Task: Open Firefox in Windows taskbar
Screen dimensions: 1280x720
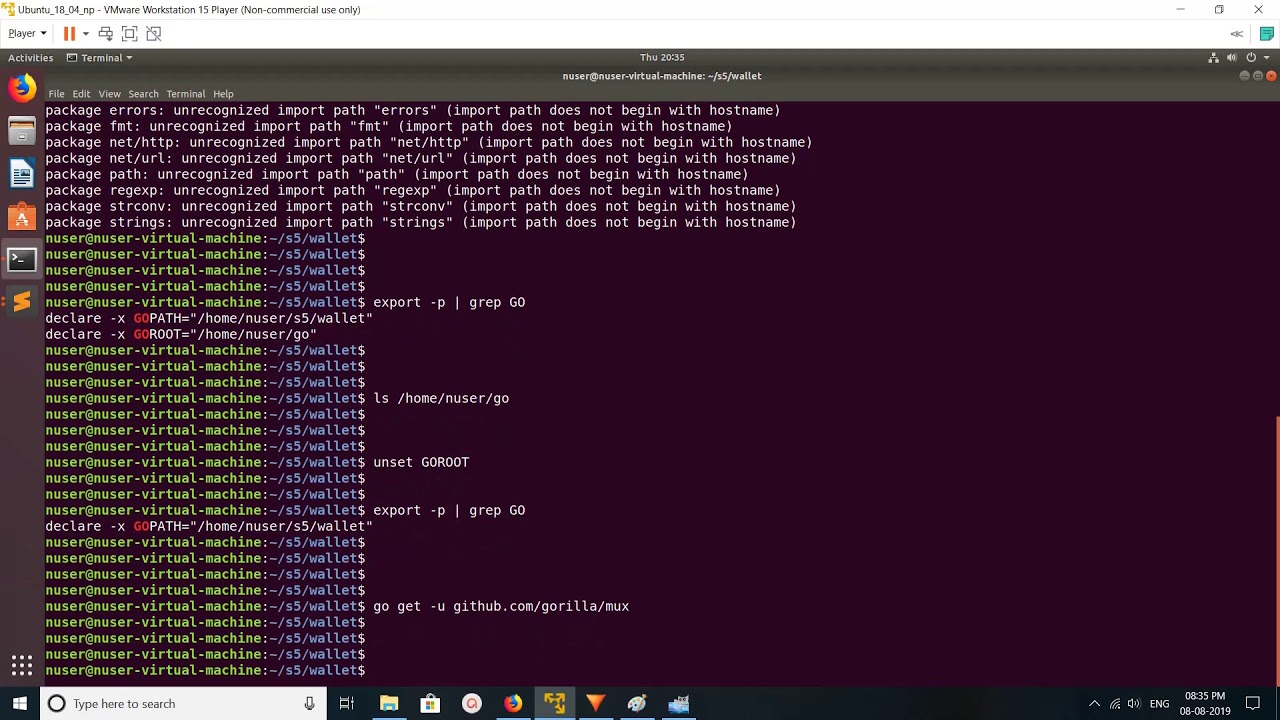Action: pyautogui.click(x=513, y=704)
